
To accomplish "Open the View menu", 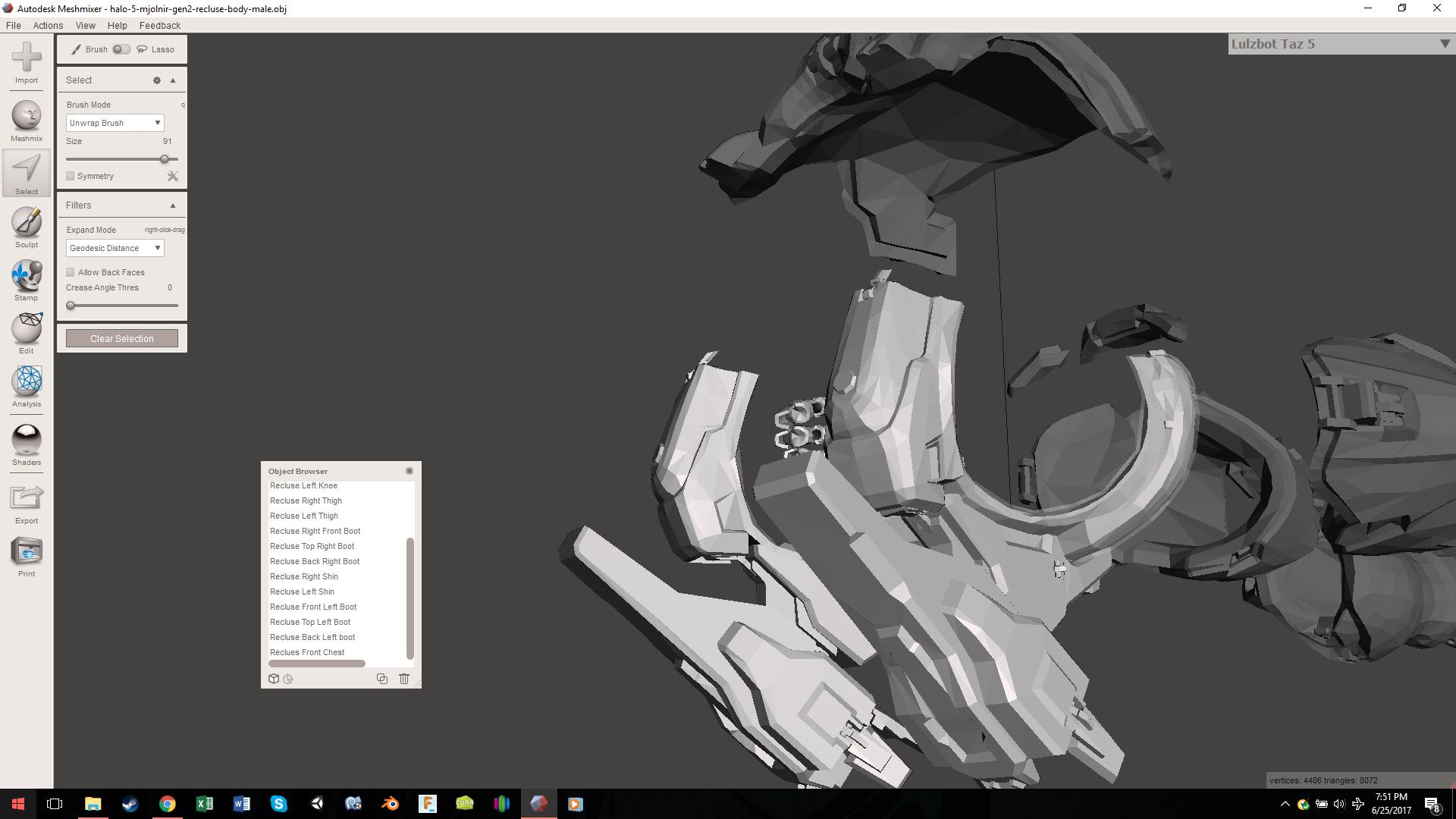I will tap(85, 25).
